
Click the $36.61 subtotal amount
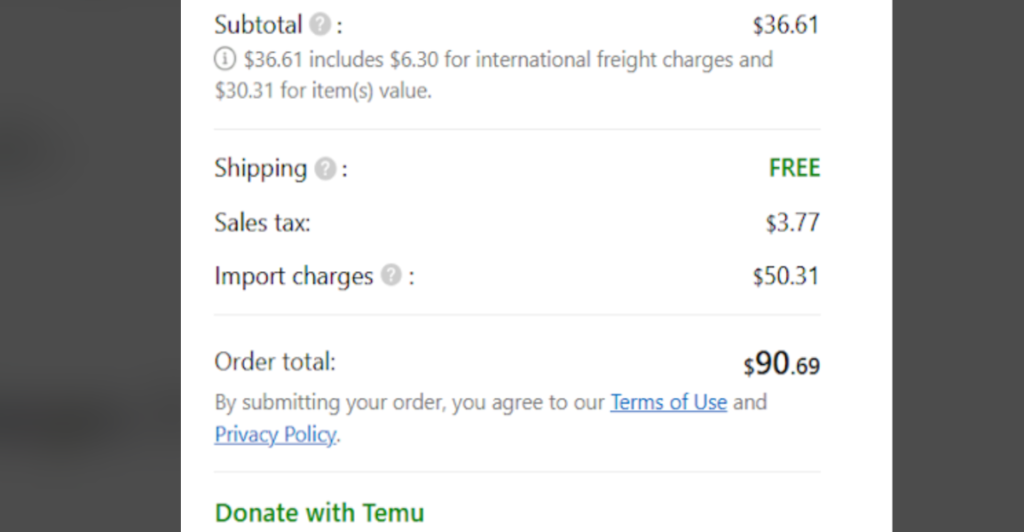pyautogui.click(x=786, y=25)
